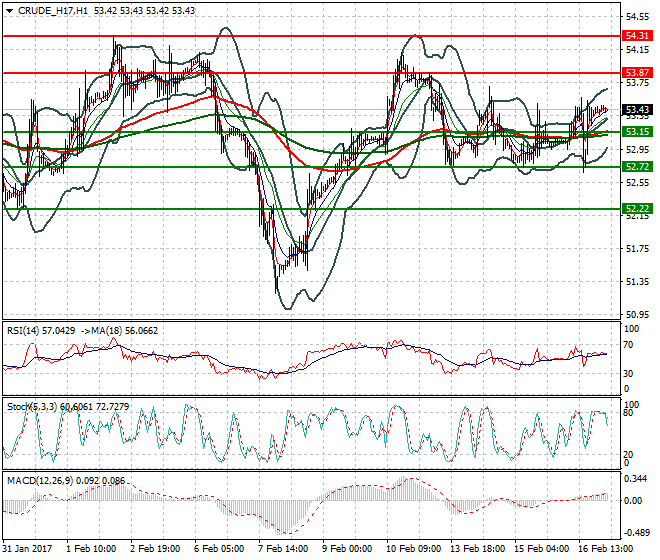
Task: Select the green 52.72 support price label
Action: point(637,166)
